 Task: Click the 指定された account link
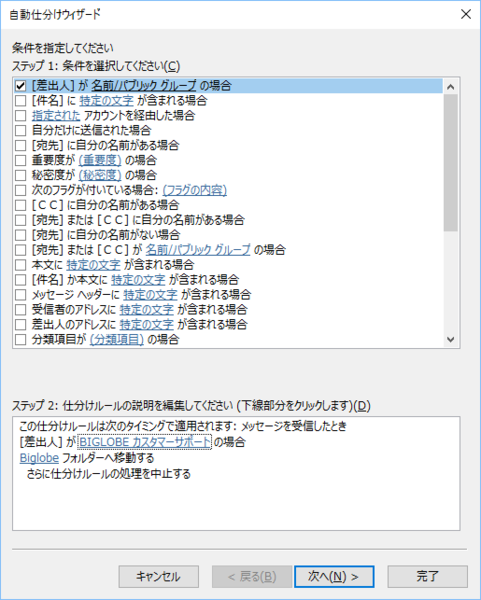coord(56,116)
